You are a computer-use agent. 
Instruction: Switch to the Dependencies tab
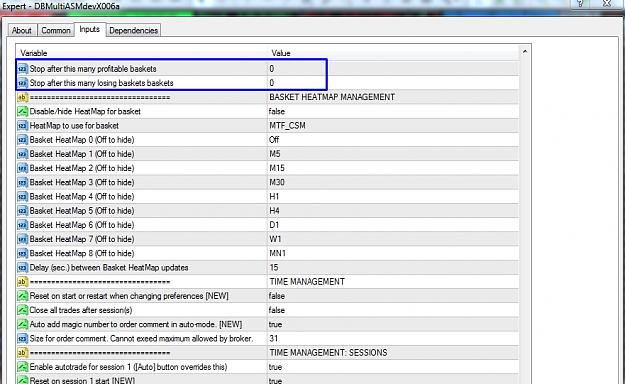pos(134,30)
